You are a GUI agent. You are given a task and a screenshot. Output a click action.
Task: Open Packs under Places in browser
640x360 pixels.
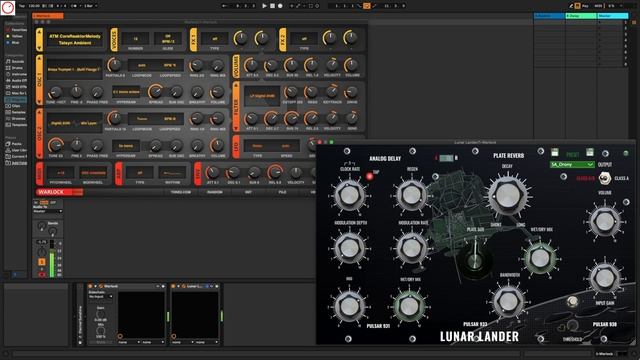[x=14, y=144]
